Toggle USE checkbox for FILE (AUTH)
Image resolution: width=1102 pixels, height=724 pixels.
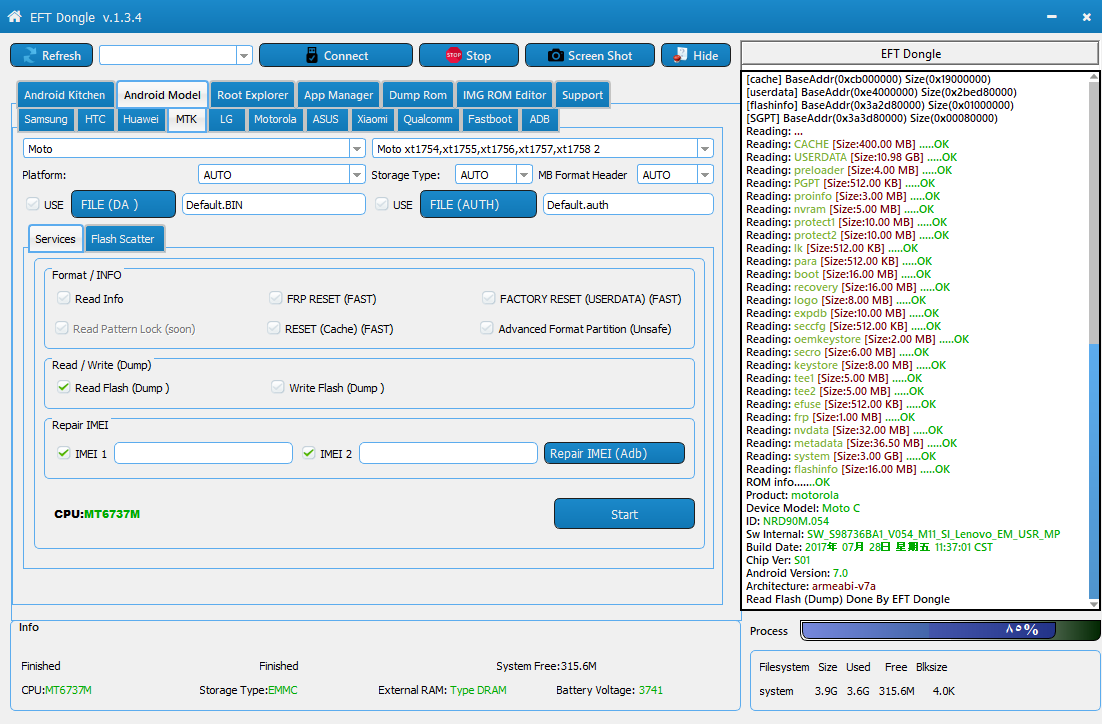tap(382, 204)
